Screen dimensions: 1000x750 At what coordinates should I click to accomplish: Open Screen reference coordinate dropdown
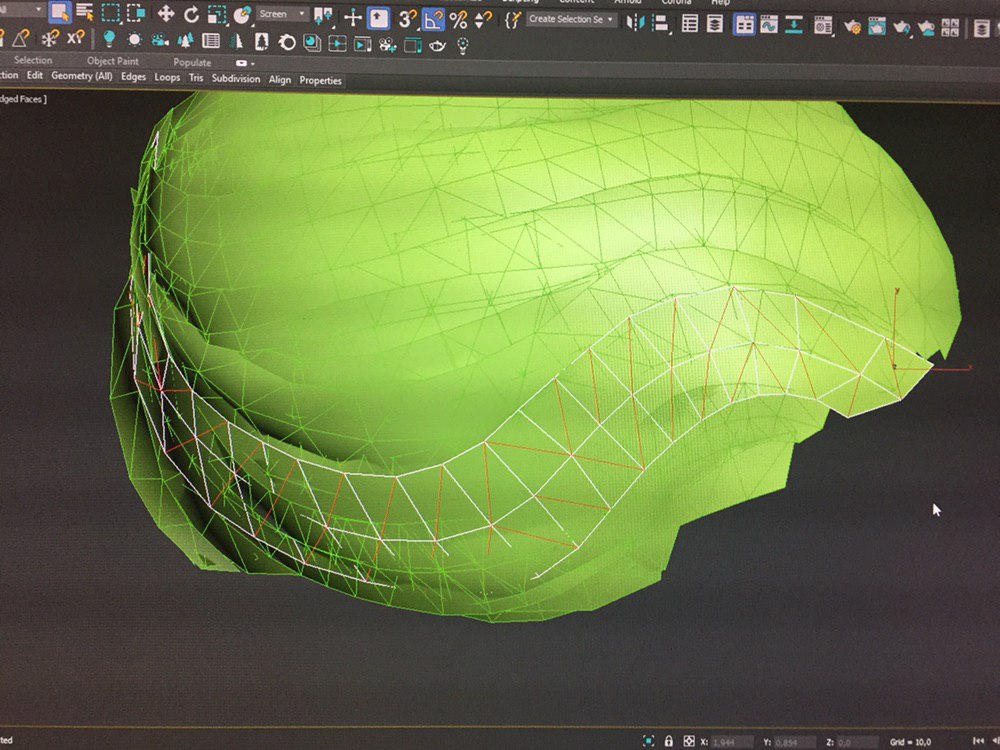click(282, 14)
